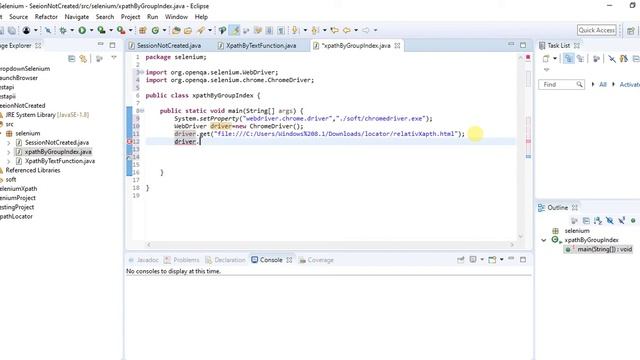Click the Activate link in Task List

click(x=629, y=84)
